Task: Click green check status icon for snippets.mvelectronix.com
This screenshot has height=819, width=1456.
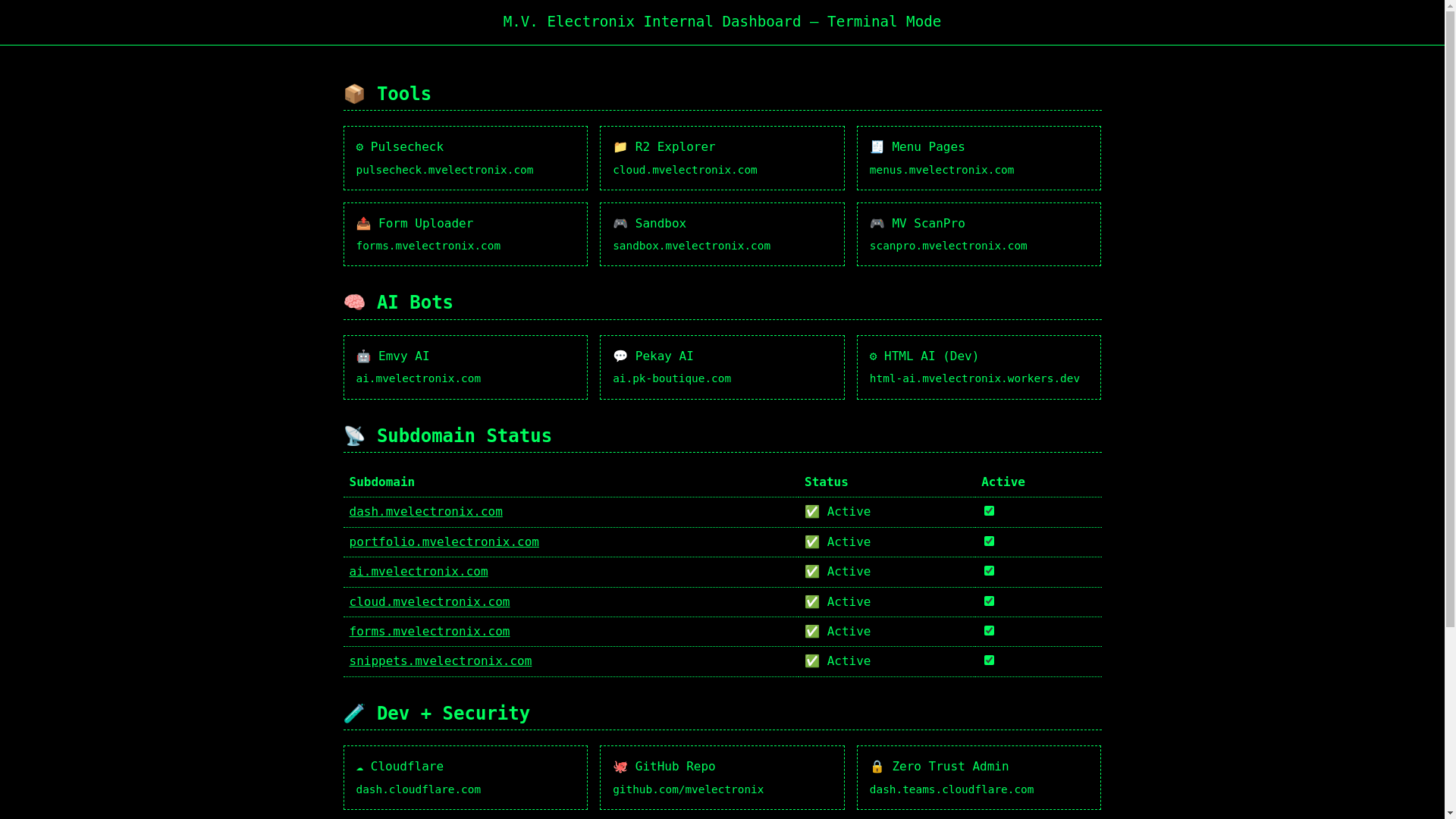Action: click(812, 661)
